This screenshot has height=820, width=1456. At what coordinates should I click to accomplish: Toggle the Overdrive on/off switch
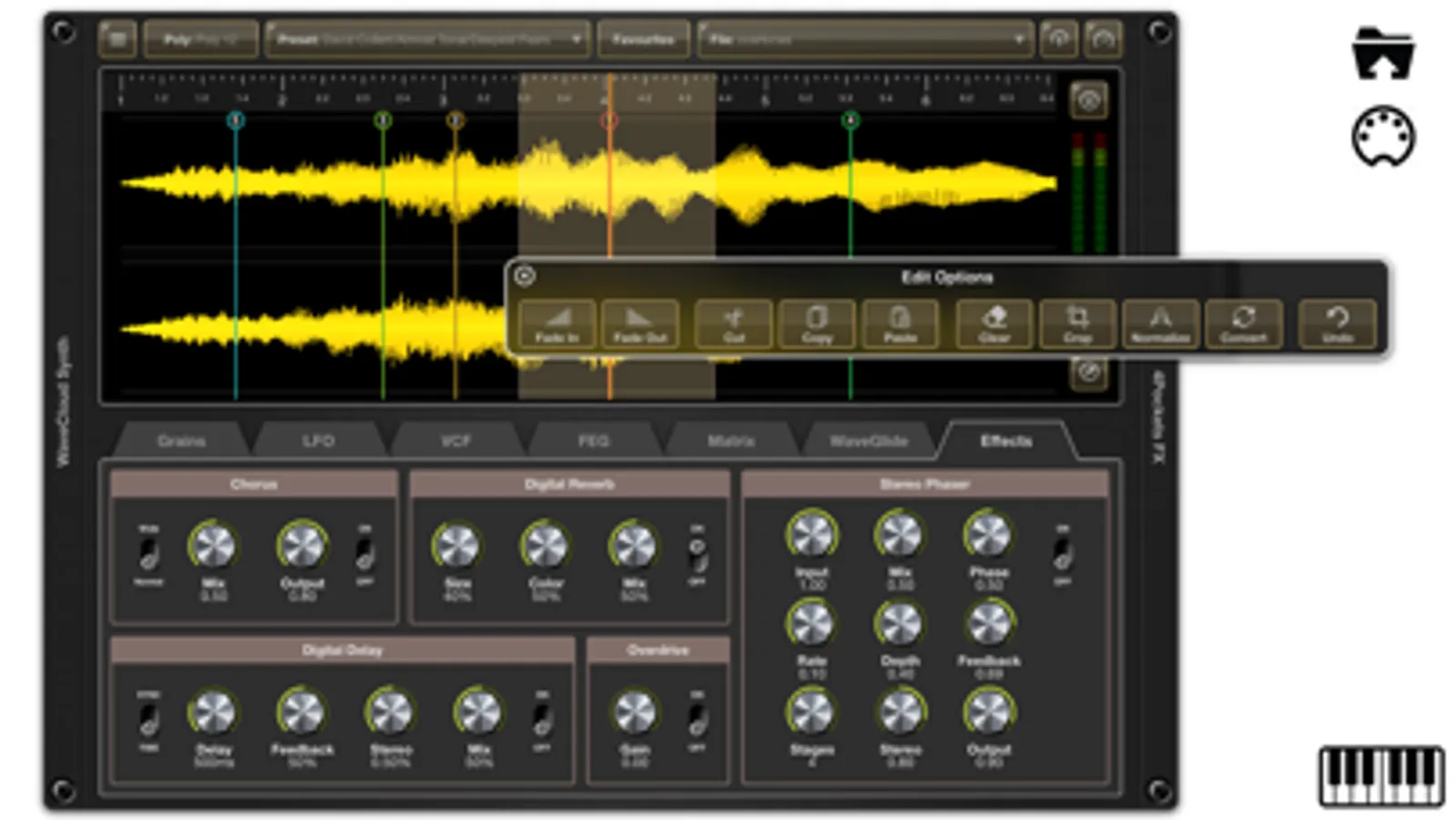(697, 720)
